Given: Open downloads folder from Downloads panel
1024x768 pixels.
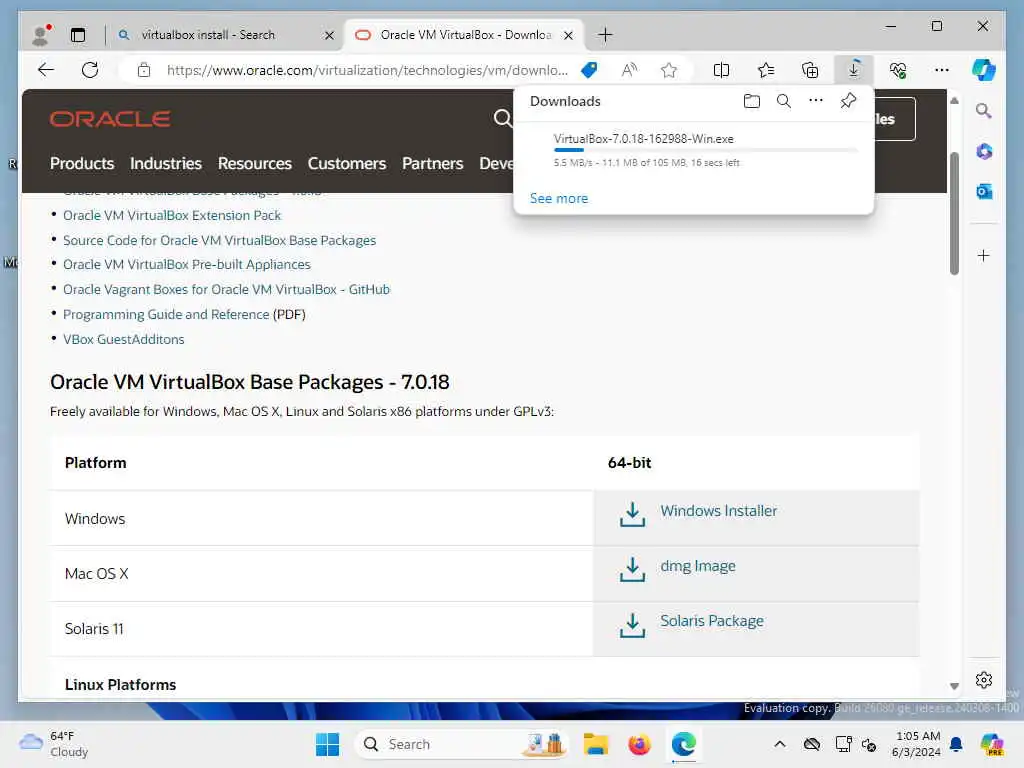Looking at the screenshot, I should (752, 101).
